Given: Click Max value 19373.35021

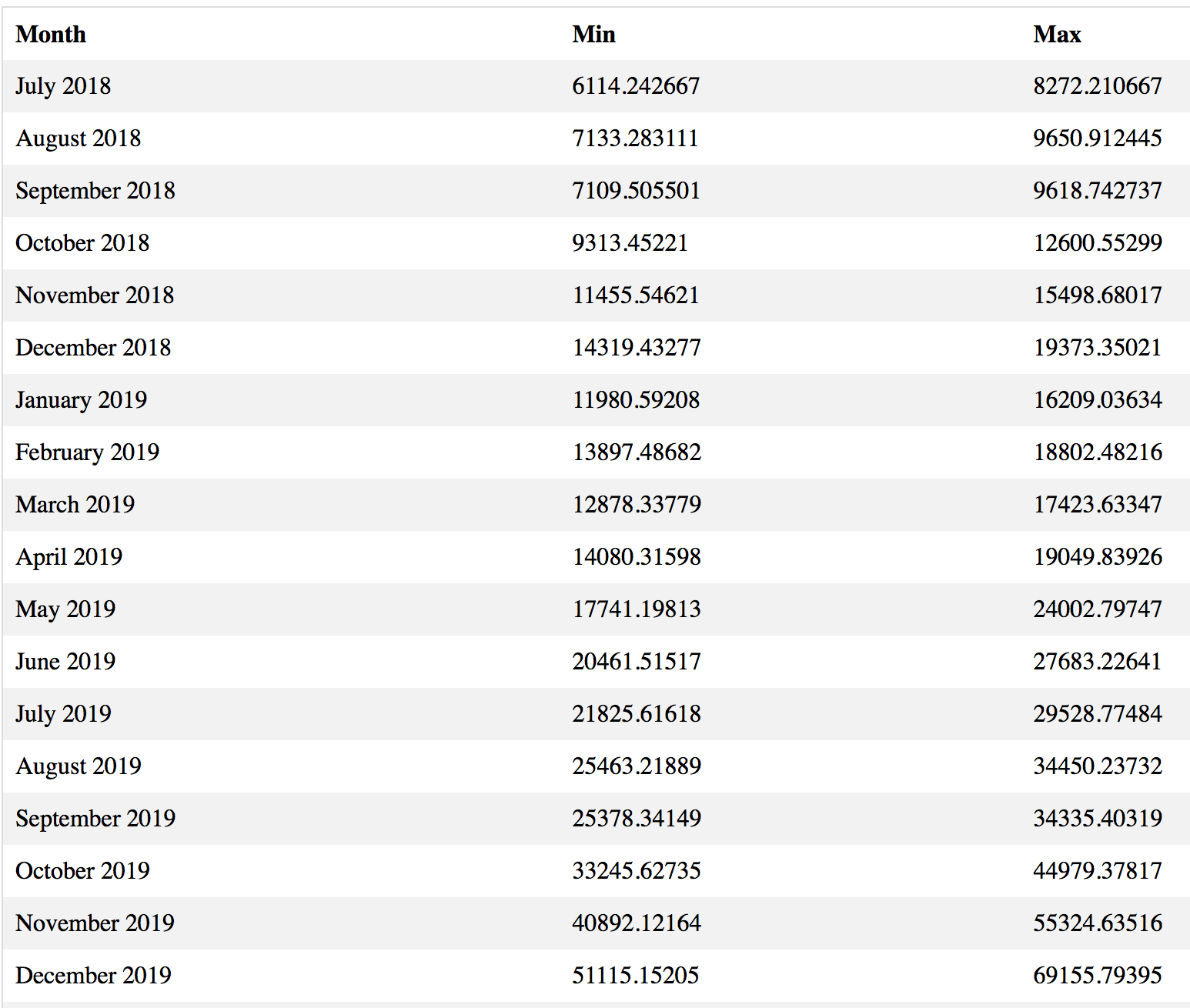Looking at the screenshot, I should (x=1098, y=348).
